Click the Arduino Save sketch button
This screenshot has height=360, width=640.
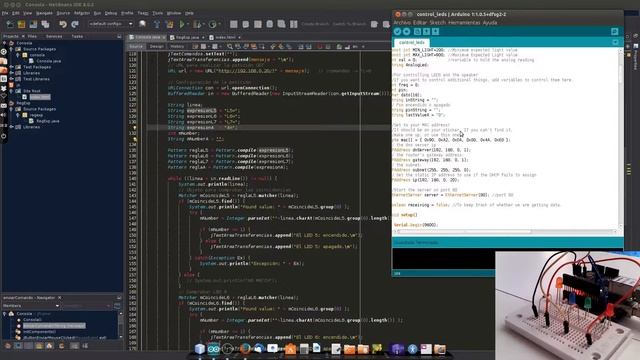[x=436, y=31]
